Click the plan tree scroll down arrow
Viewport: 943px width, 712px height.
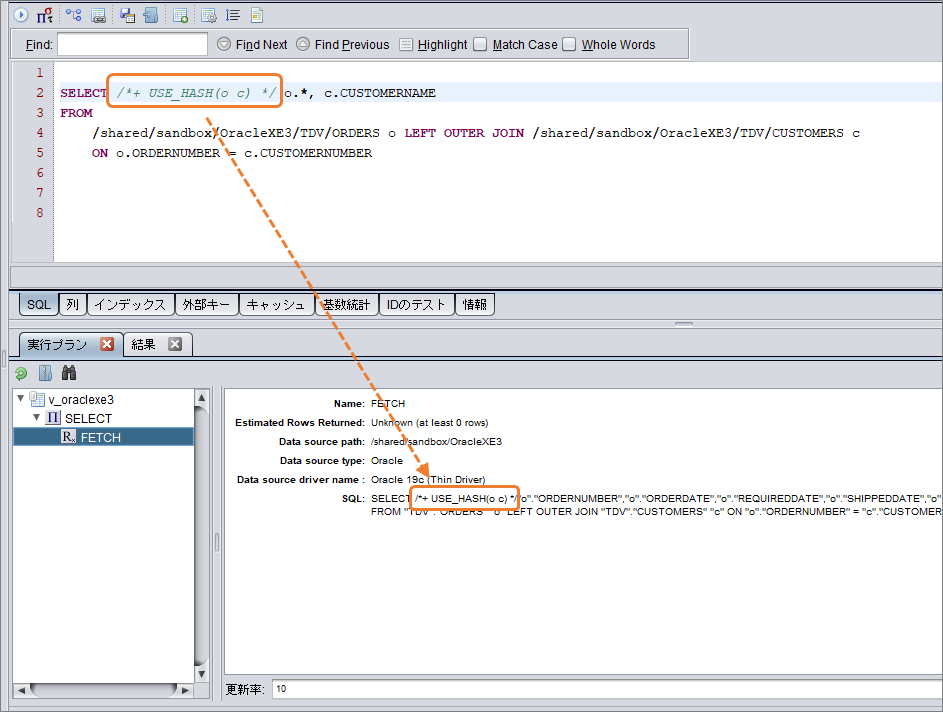202,674
